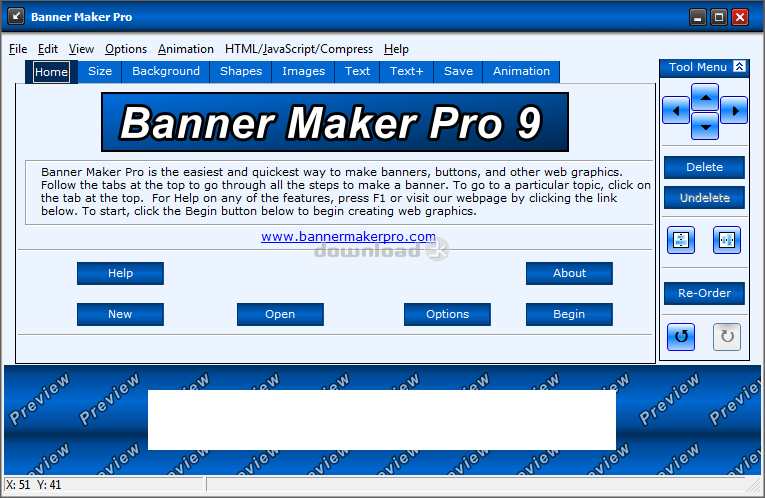
Task: Click the Help button on Home page
Action: (x=121, y=273)
